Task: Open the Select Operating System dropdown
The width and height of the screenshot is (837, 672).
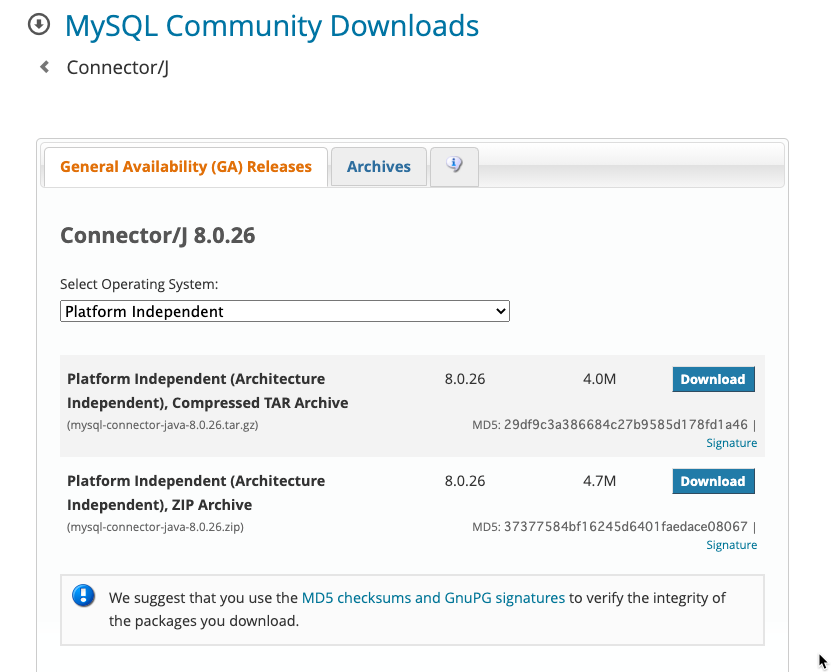Action: click(x=285, y=311)
